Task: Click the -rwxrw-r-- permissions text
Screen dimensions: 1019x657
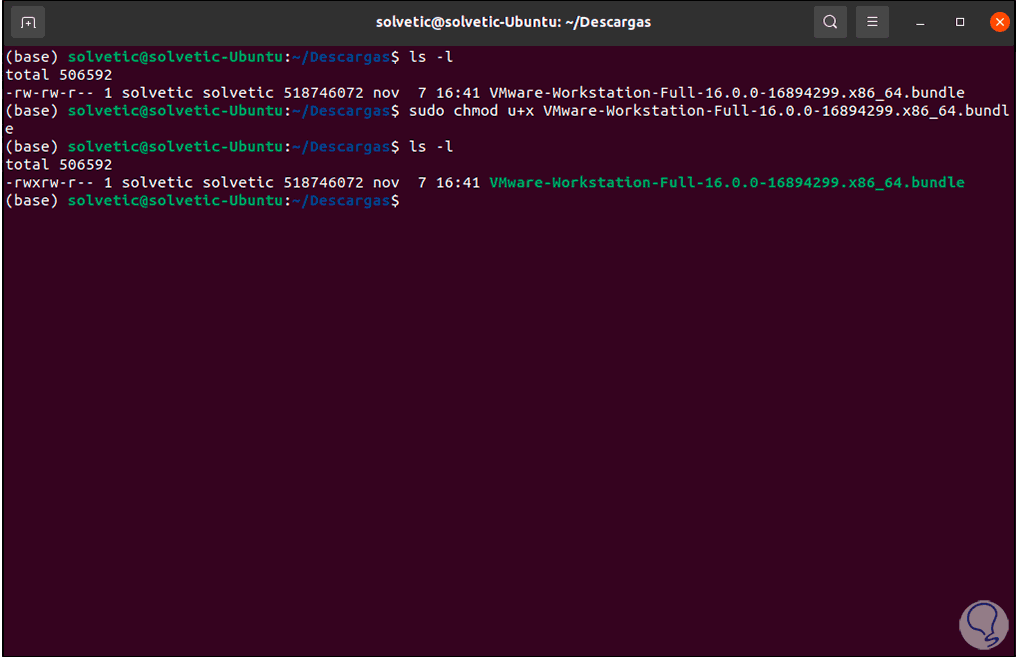Action: [49, 183]
